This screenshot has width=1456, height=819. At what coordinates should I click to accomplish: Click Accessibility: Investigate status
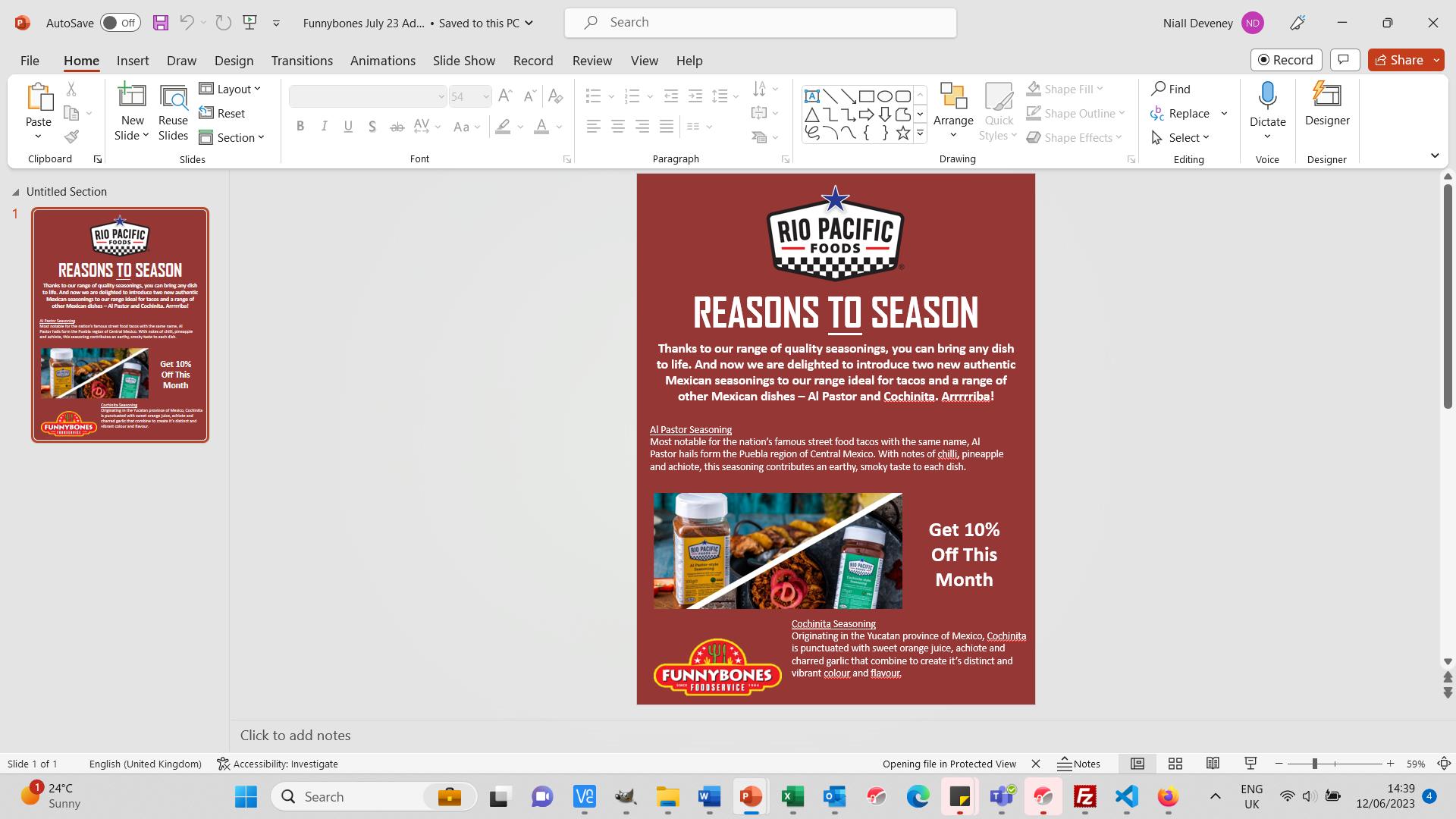(x=278, y=764)
